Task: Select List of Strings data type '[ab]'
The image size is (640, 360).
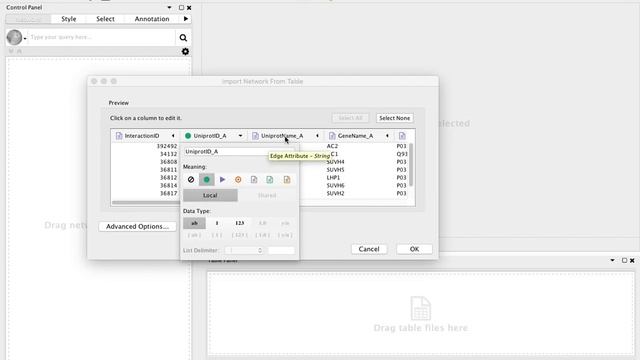Action: tap(194, 235)
